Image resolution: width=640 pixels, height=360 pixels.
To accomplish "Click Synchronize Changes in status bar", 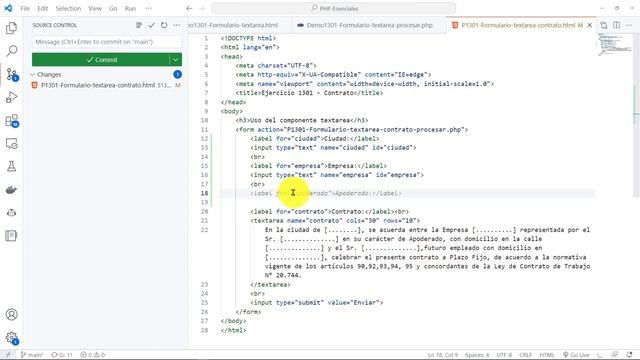I will [62, 355].
